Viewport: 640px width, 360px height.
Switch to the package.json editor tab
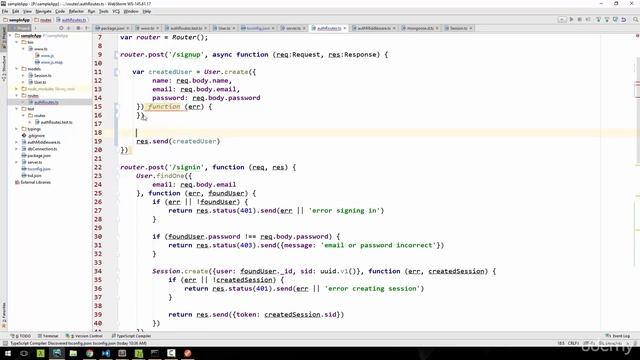[111, 28]
